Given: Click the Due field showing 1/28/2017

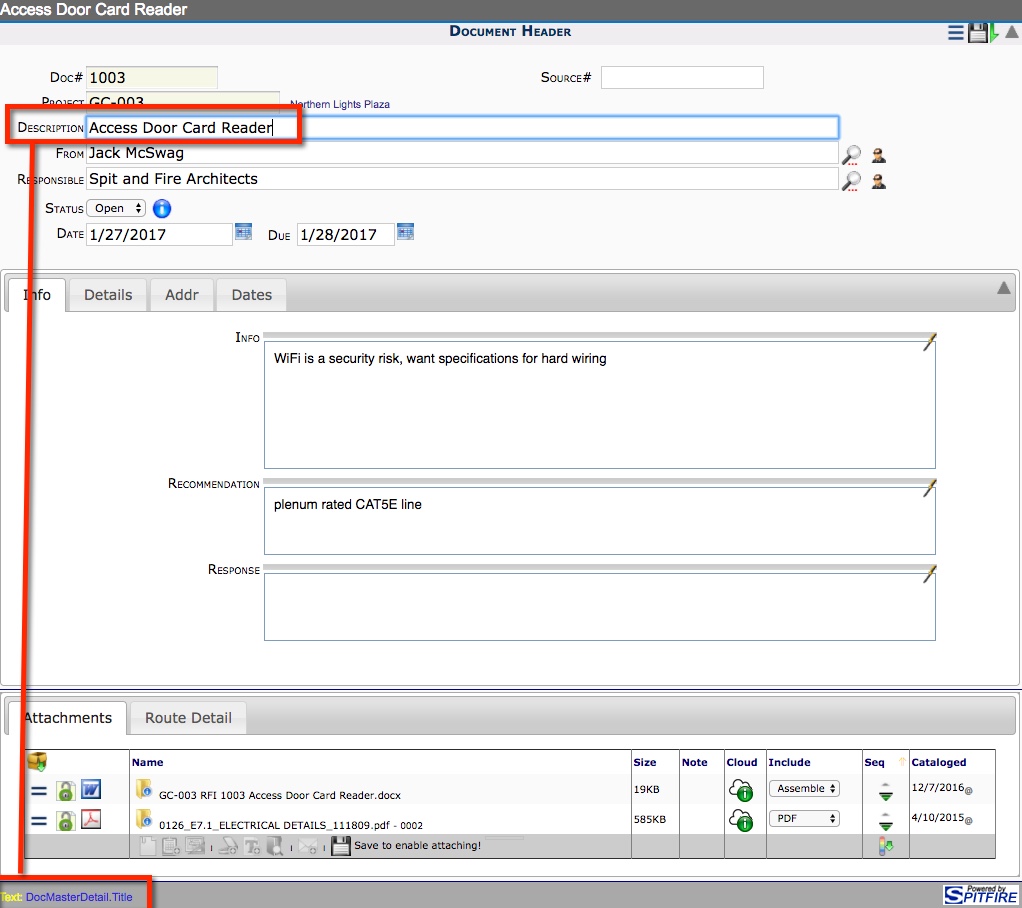Looking at the screenshot, I should click(345, 235).
